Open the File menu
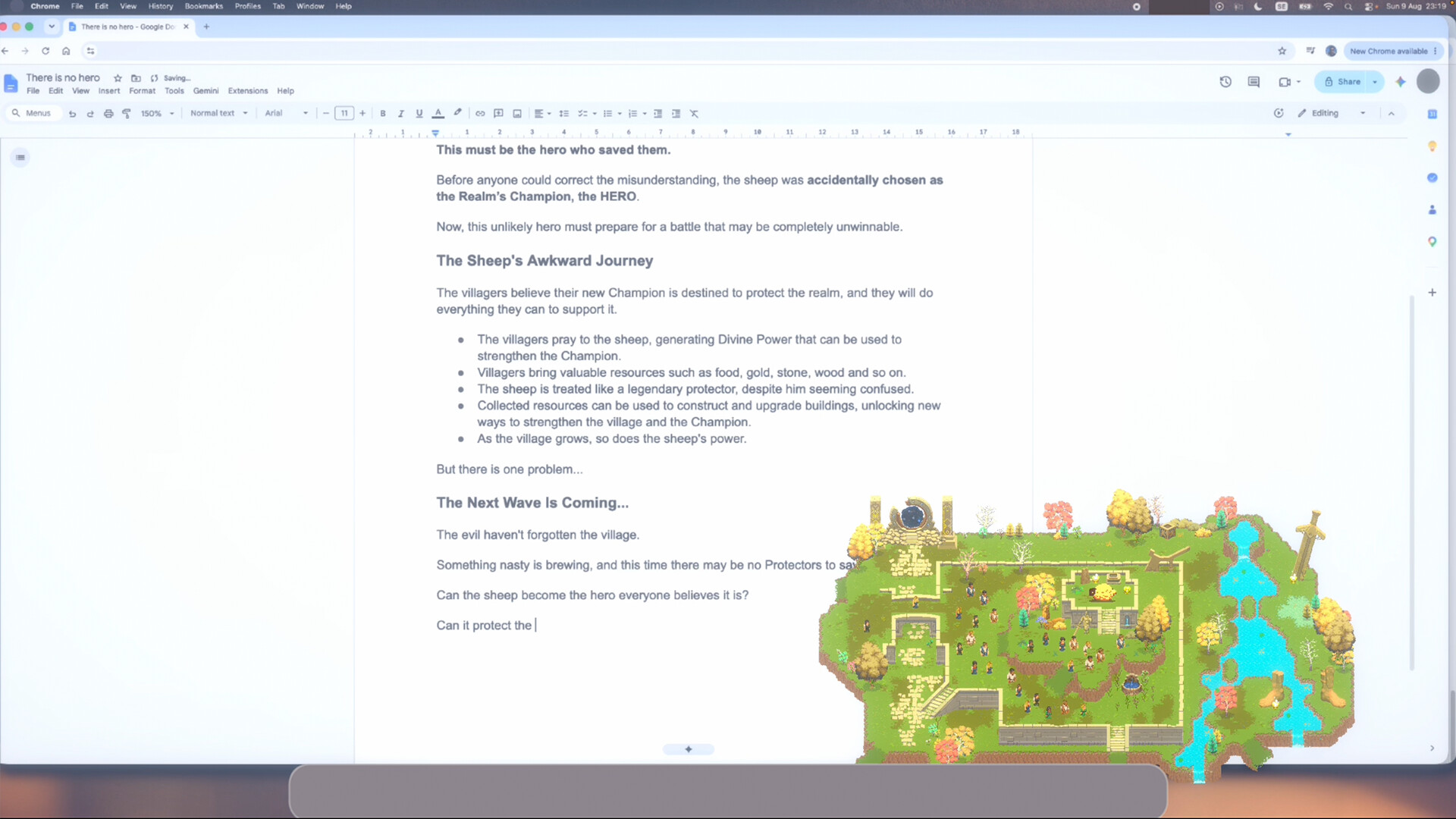Image resolution: width=1456 pixels, height=819 pixels. click(33, 91)
